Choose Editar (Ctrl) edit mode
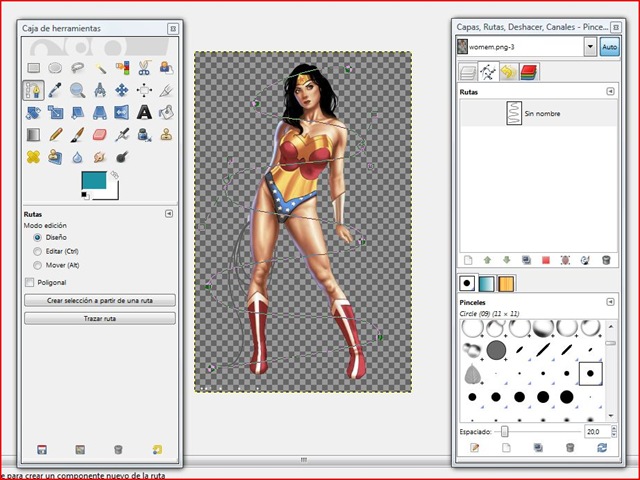This screenshot has height=480, width=640. pos(38,252)
